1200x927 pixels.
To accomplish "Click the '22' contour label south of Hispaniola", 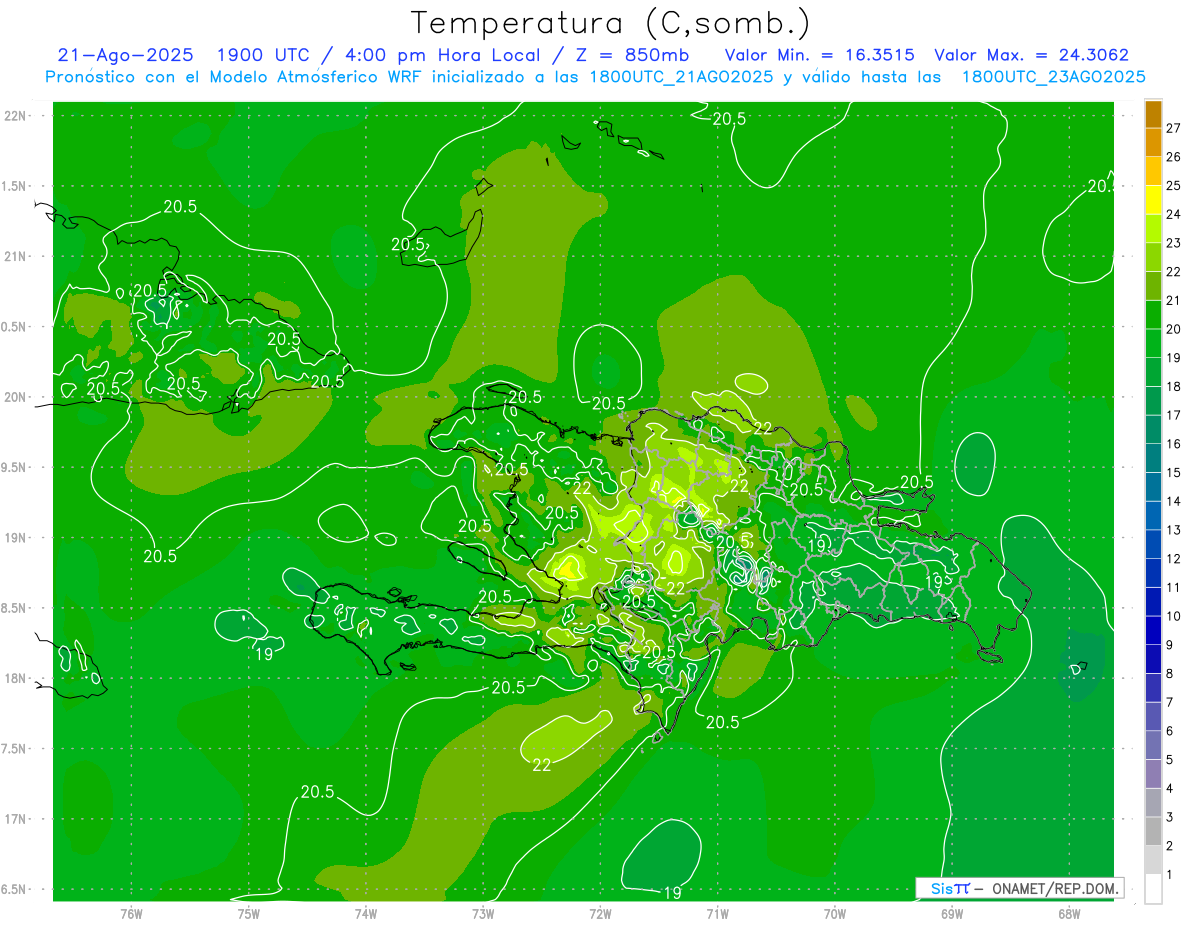I will pos(542,765).
